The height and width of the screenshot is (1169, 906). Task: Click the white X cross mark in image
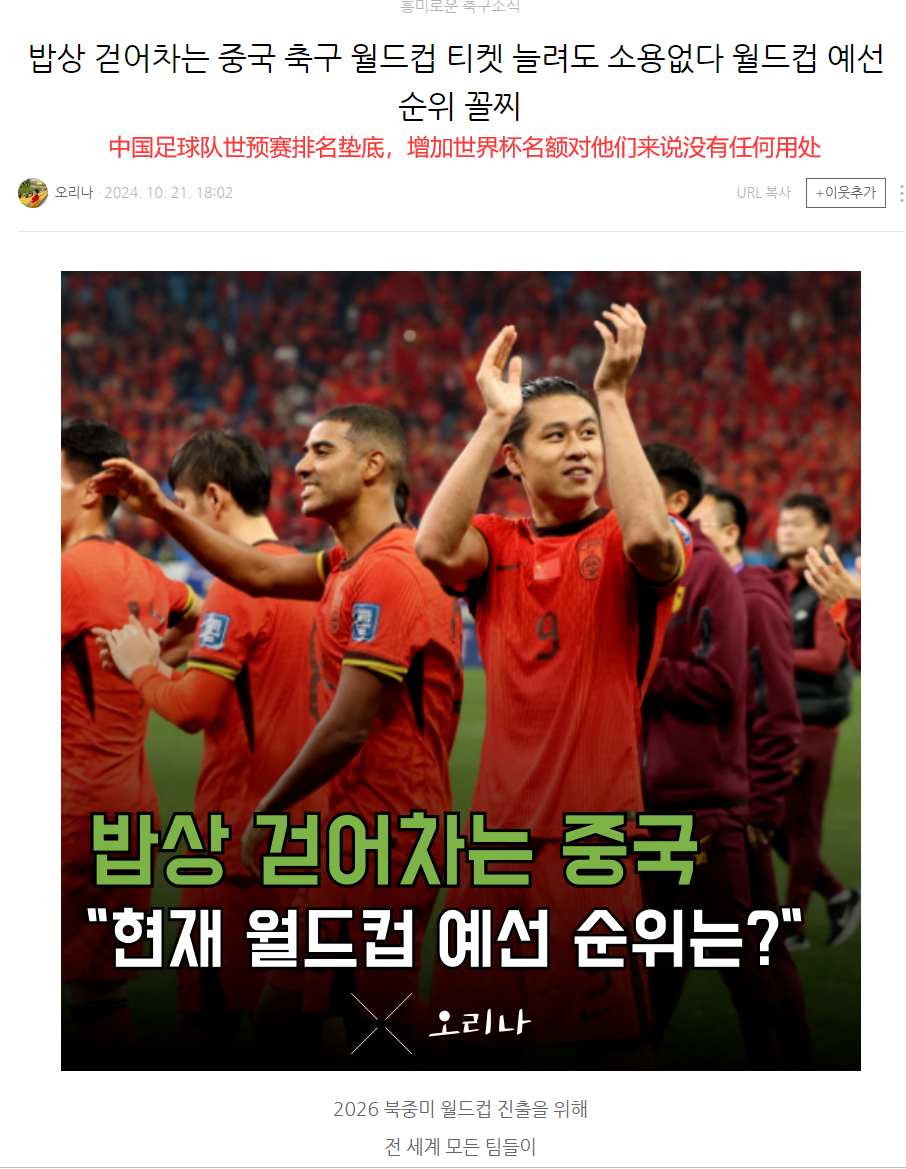pyautogui.click(x=381, y=1023)
